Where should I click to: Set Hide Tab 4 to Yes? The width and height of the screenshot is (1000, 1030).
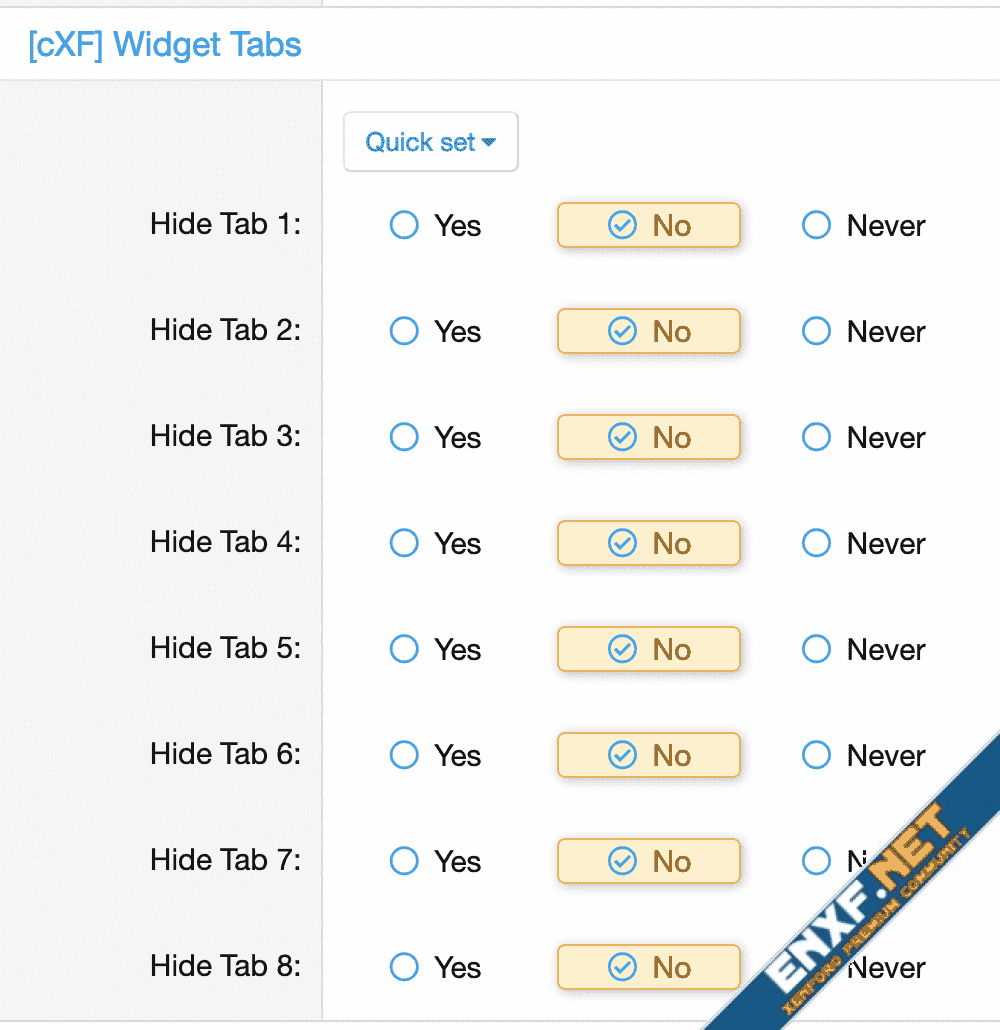[x=404, y=544]
